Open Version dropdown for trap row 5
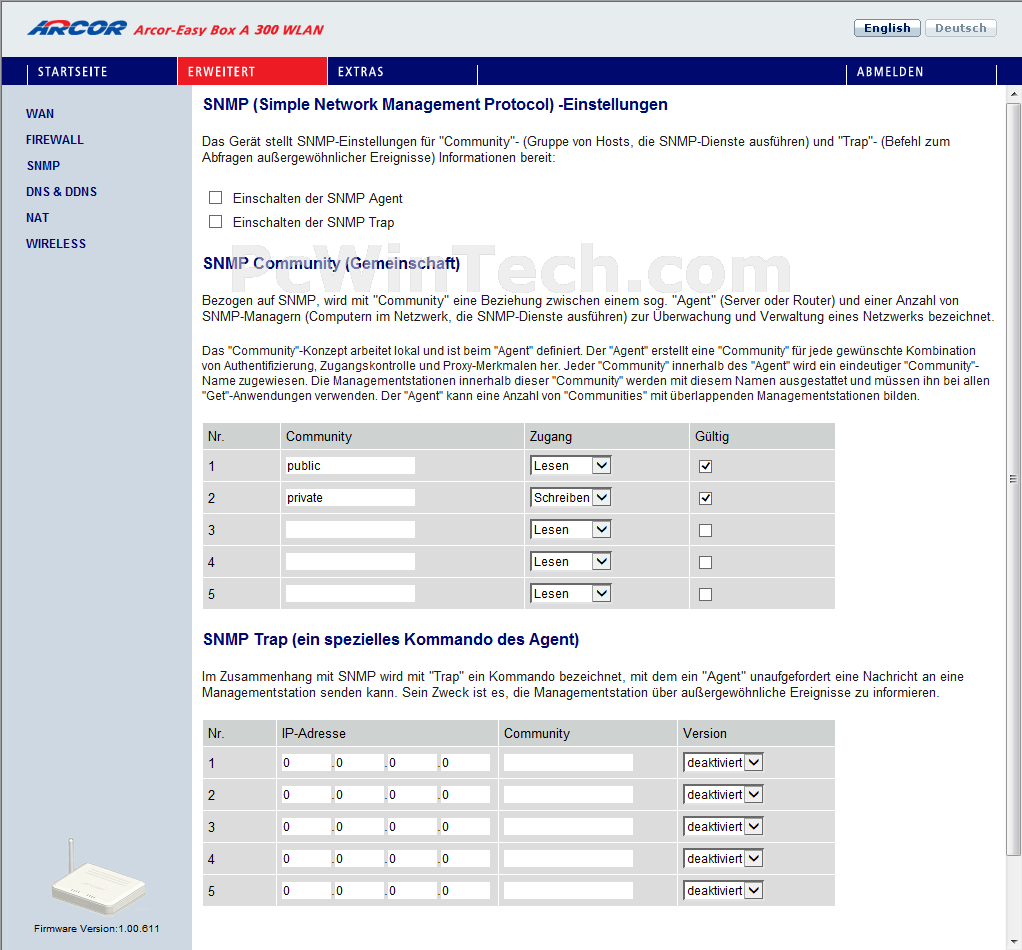The height and width of the screenshot is (950, 1022). pos(723,890)
